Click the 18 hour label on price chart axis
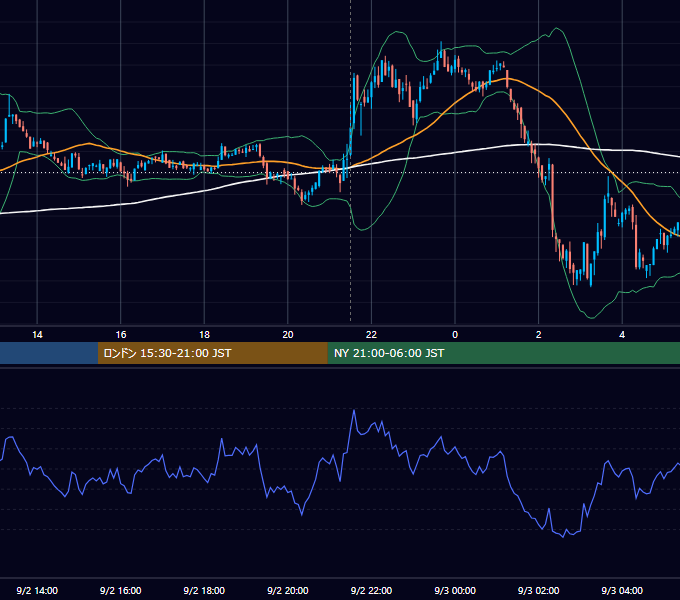The image size is (680, 600). pyautogui.click(x=204, y=335)
